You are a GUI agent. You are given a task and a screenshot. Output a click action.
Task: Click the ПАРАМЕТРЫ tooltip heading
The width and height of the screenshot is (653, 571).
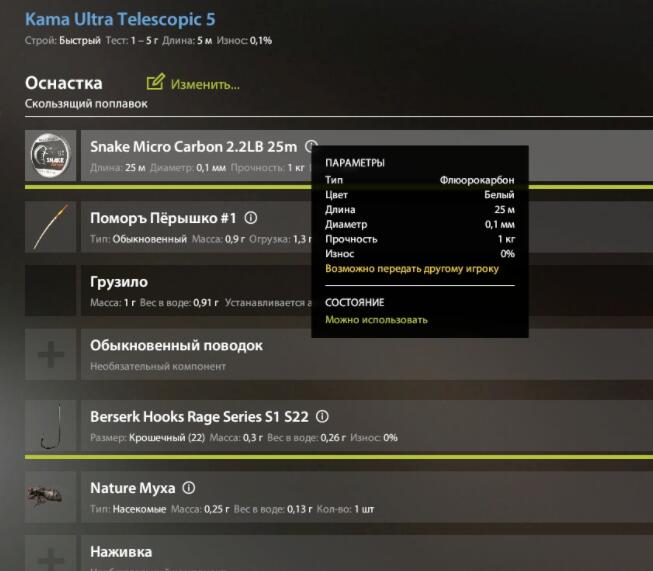(x=355, y=163)
